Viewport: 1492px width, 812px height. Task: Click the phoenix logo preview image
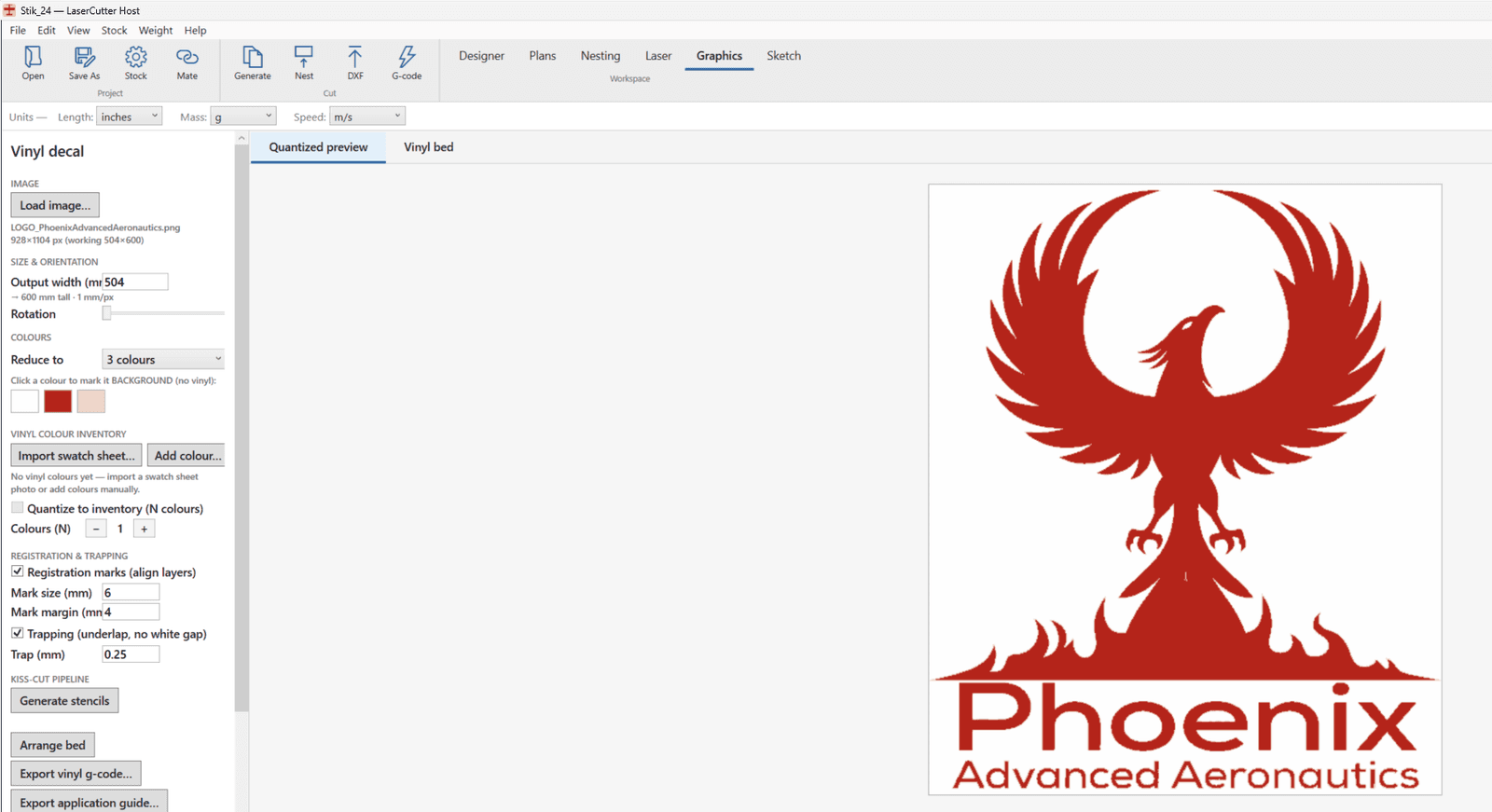(x=1185, y=489)
